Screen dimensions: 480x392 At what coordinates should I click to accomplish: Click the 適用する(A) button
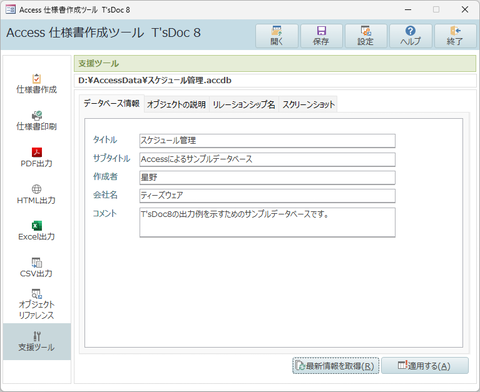(x=425, y=366)
